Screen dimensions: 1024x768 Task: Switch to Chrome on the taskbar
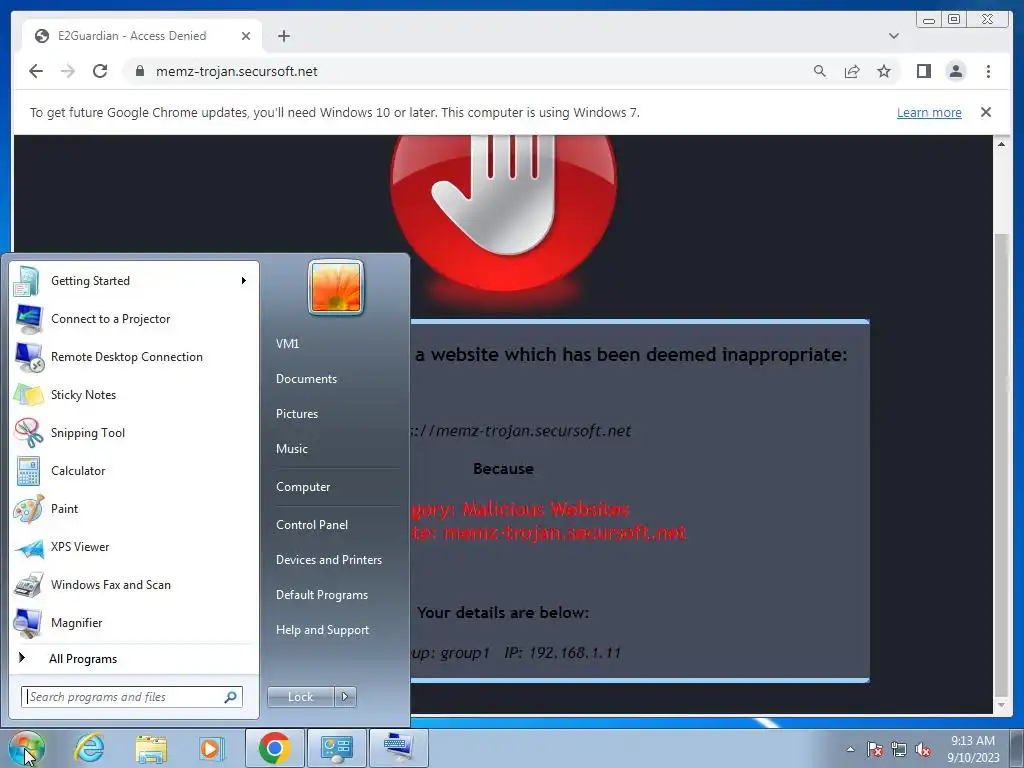(x=274, y=748)
